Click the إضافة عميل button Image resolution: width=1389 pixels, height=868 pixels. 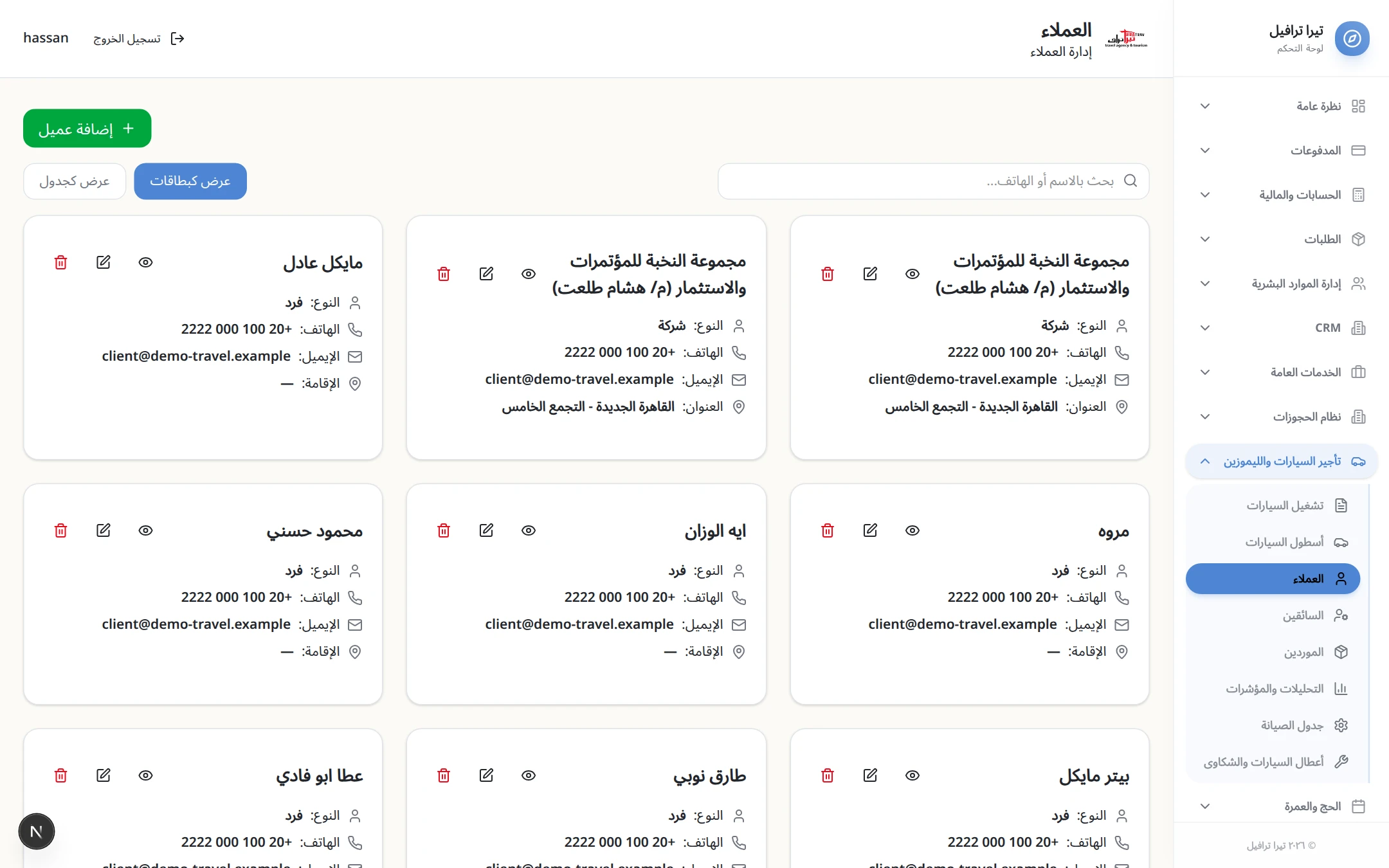(x=87, y=129)
